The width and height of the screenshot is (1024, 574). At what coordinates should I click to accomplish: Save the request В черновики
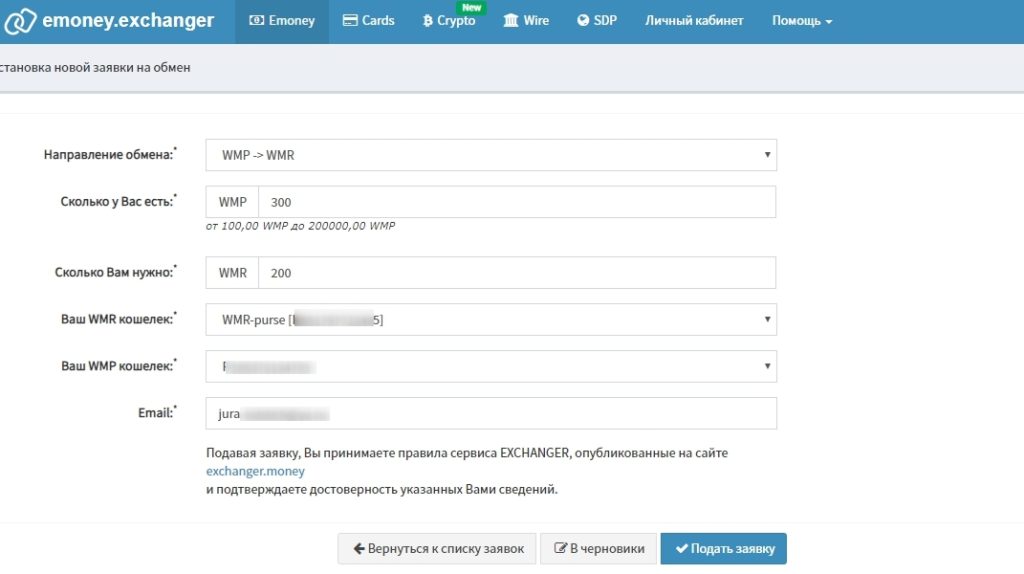point(600,549)
